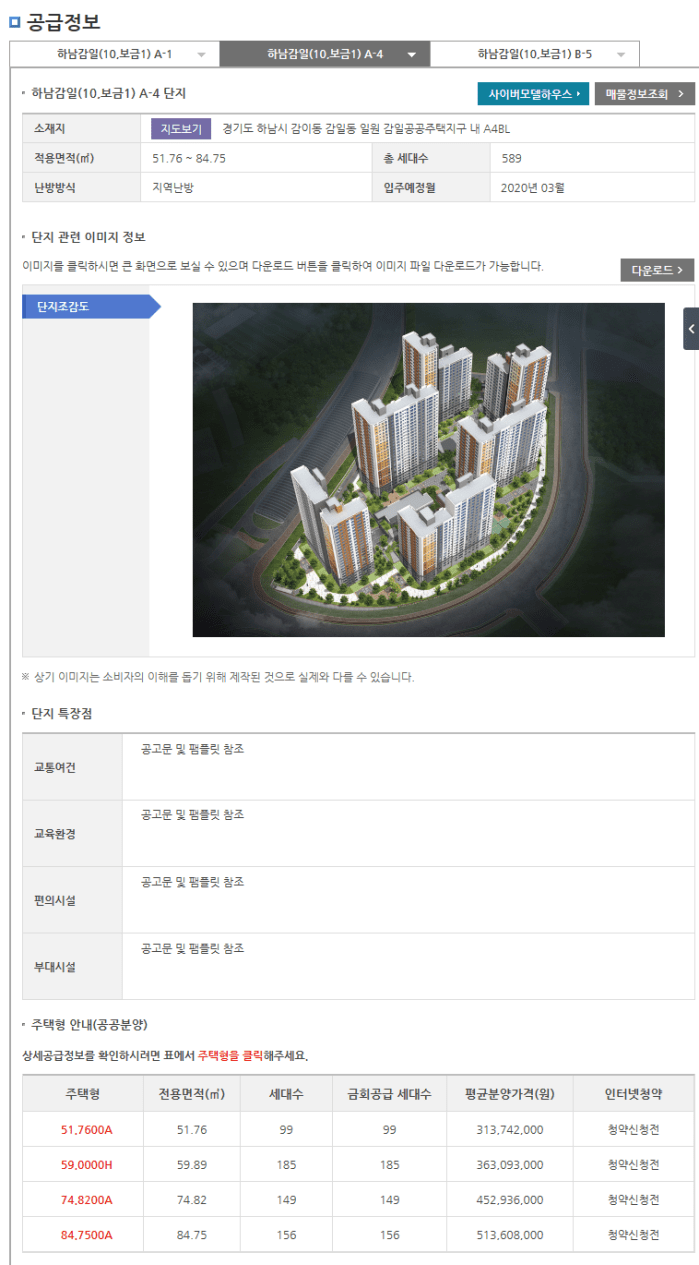Click the 지도보기 map button
This screenshot has height=1265, width=699.
[181, 129]
